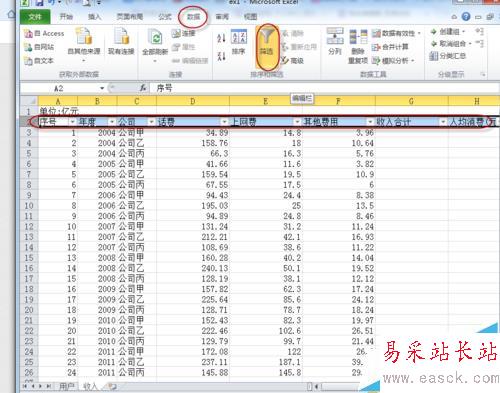
Task: Switch to the 用户 sheet tab
Action: 67,386
